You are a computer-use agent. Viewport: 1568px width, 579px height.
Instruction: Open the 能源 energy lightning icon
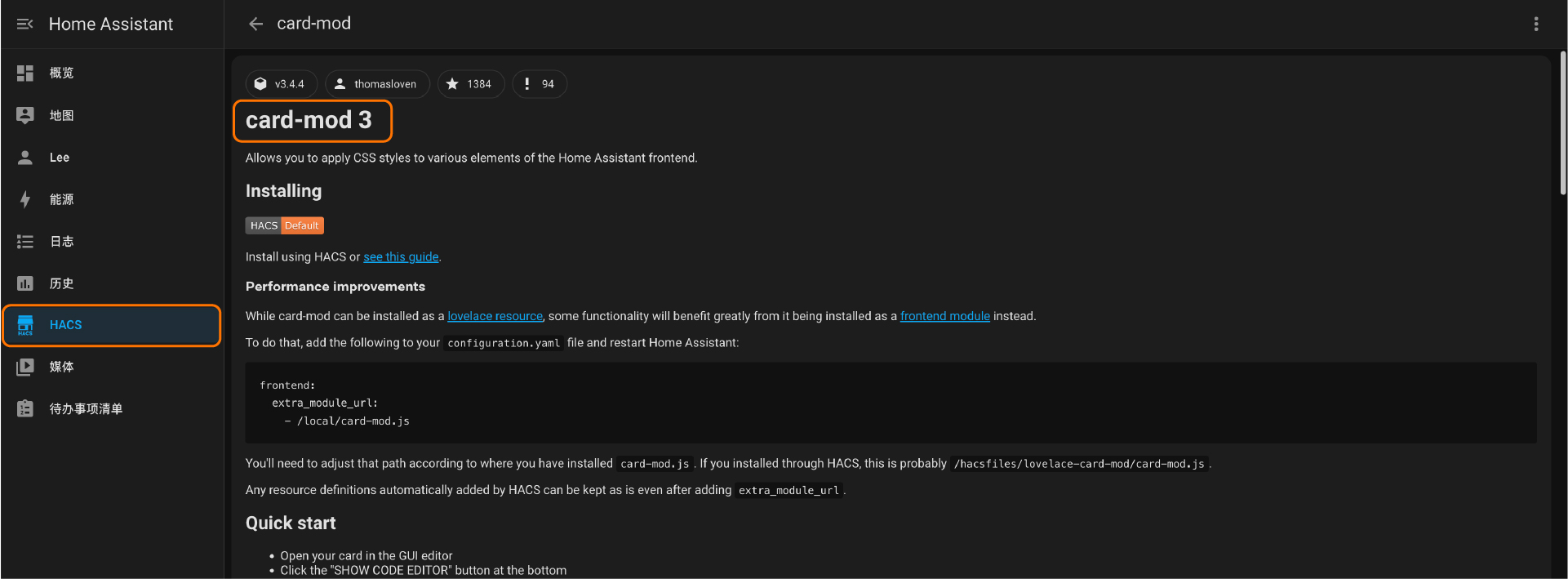(25, 199)
